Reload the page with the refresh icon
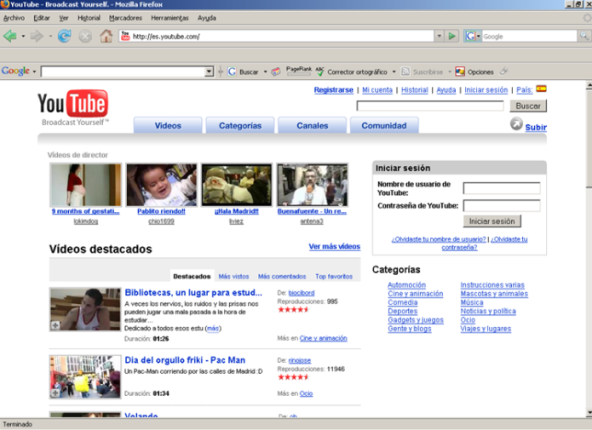The image size is (592, 430). (65, 36)
